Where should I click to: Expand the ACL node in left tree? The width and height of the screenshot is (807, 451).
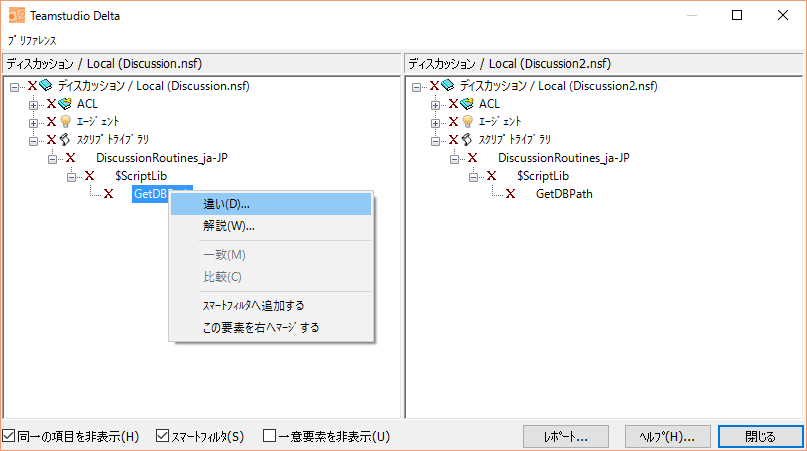coord(33,104)
